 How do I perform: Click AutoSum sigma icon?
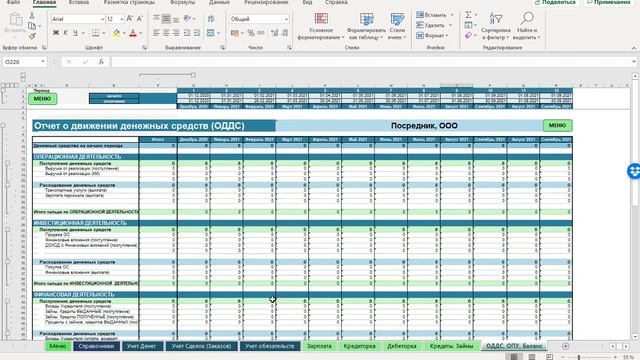(x=468, y=15)
